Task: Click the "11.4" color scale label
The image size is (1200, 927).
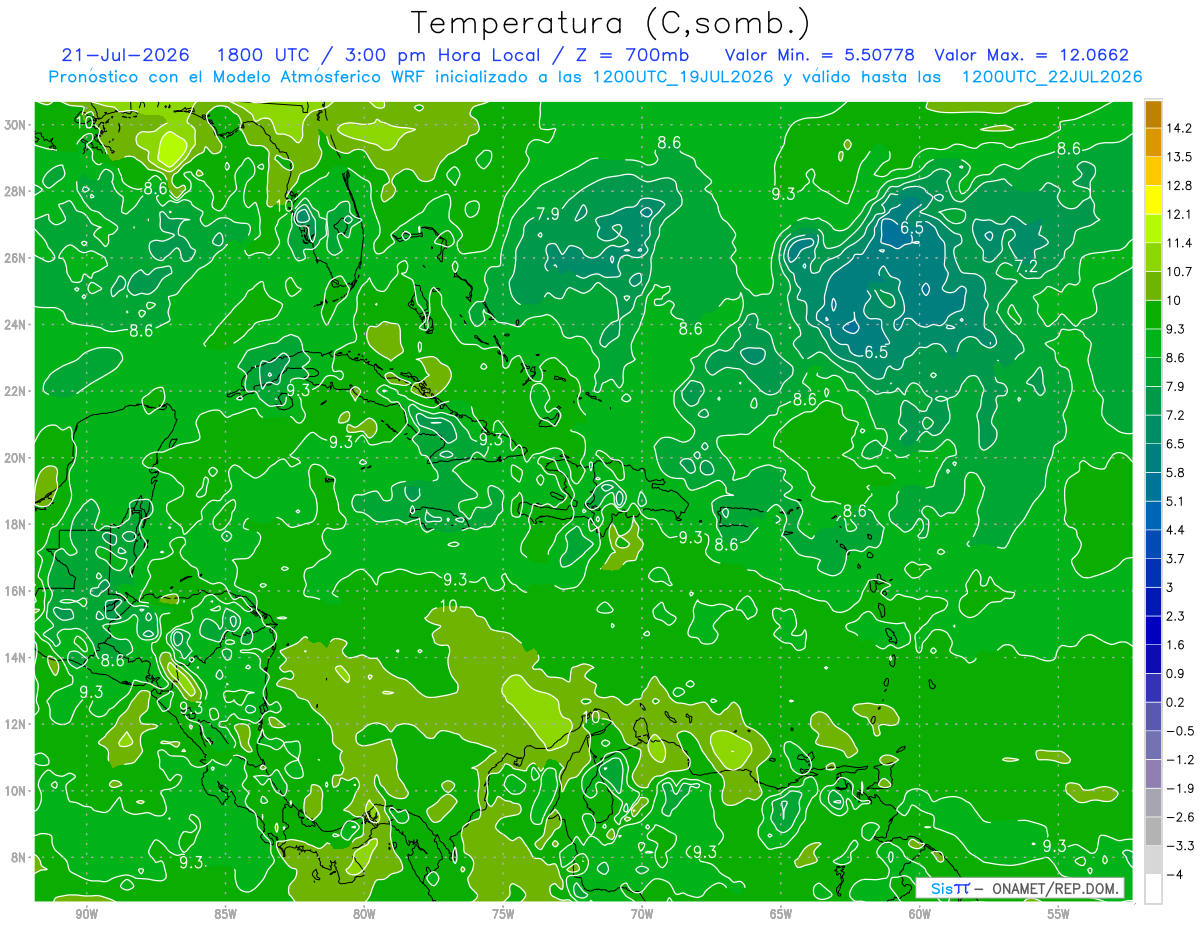Action: (1180, 243)
